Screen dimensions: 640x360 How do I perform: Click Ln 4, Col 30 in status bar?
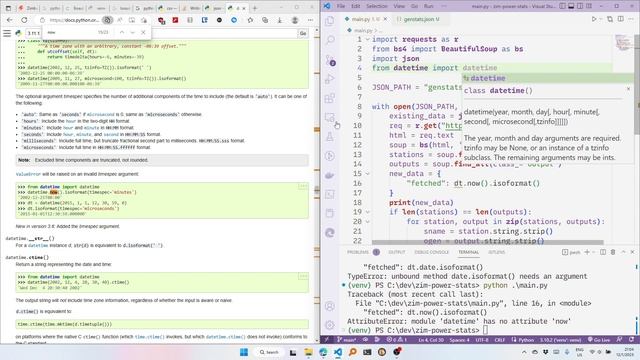(x=432, y=340)
